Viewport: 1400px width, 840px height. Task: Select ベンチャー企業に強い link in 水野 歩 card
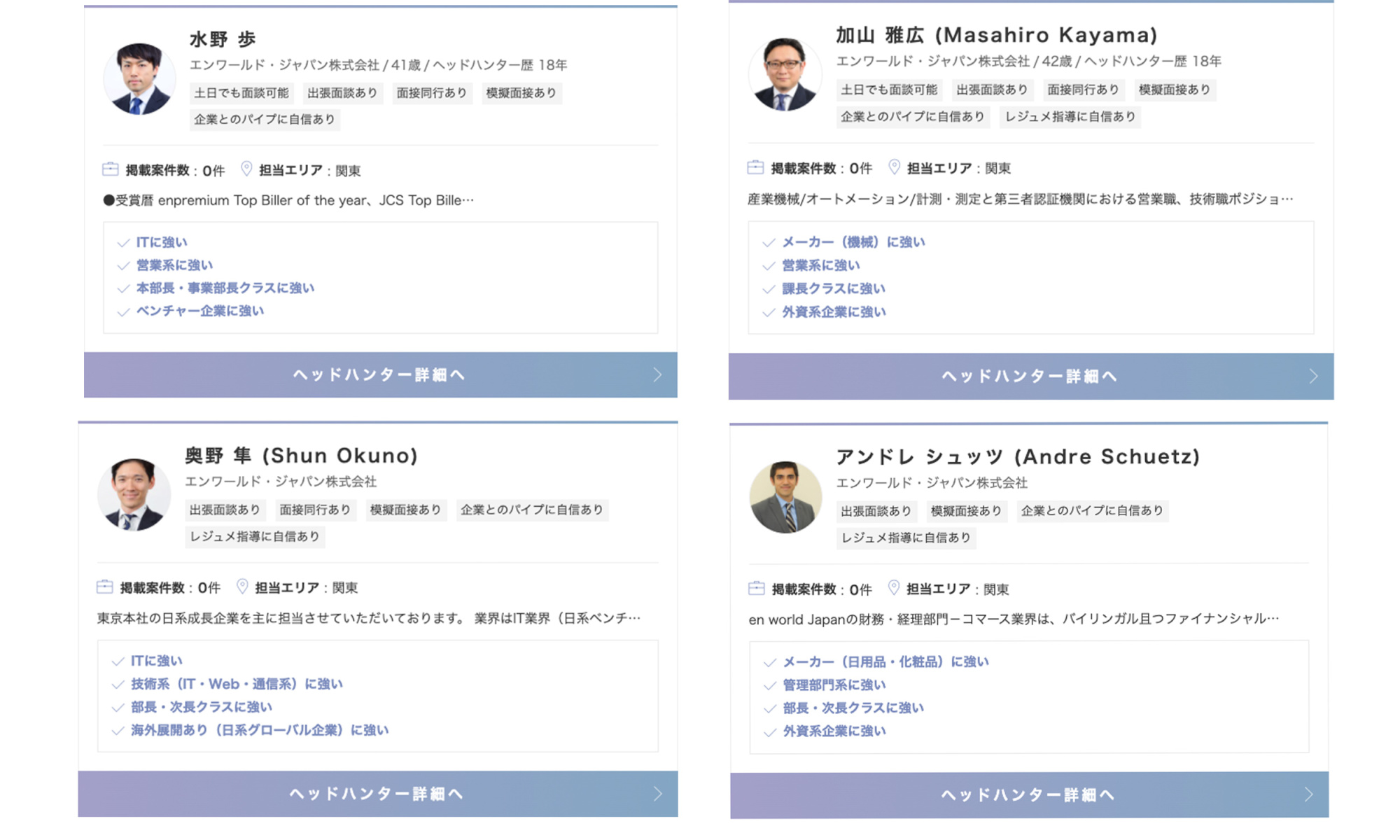[199, 311]
